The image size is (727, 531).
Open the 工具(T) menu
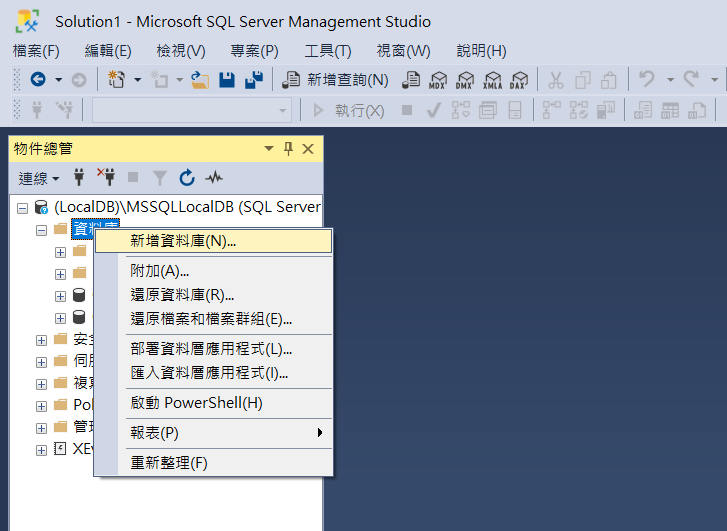328,51
